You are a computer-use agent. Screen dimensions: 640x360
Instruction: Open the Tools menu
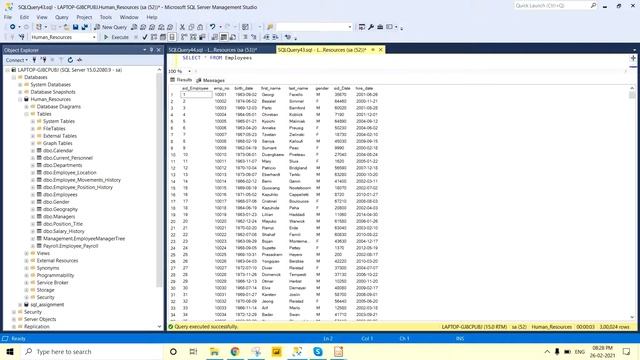click(x=106, y=17)
